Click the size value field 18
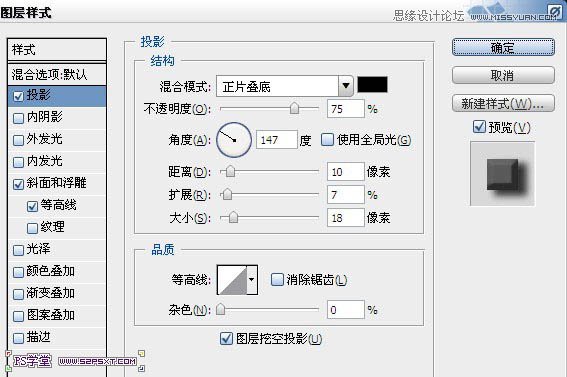567x377 pixels. (x=345, y=218)
